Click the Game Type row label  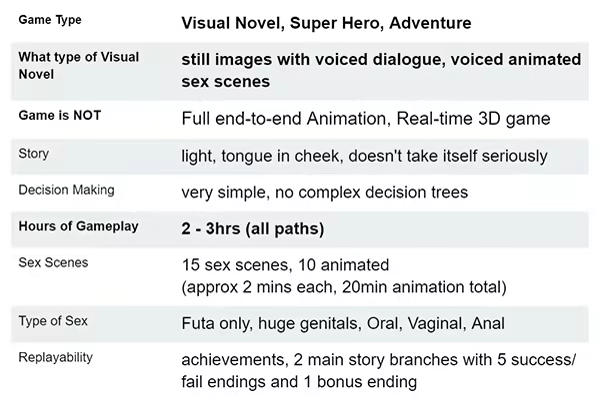pos(50,19)
